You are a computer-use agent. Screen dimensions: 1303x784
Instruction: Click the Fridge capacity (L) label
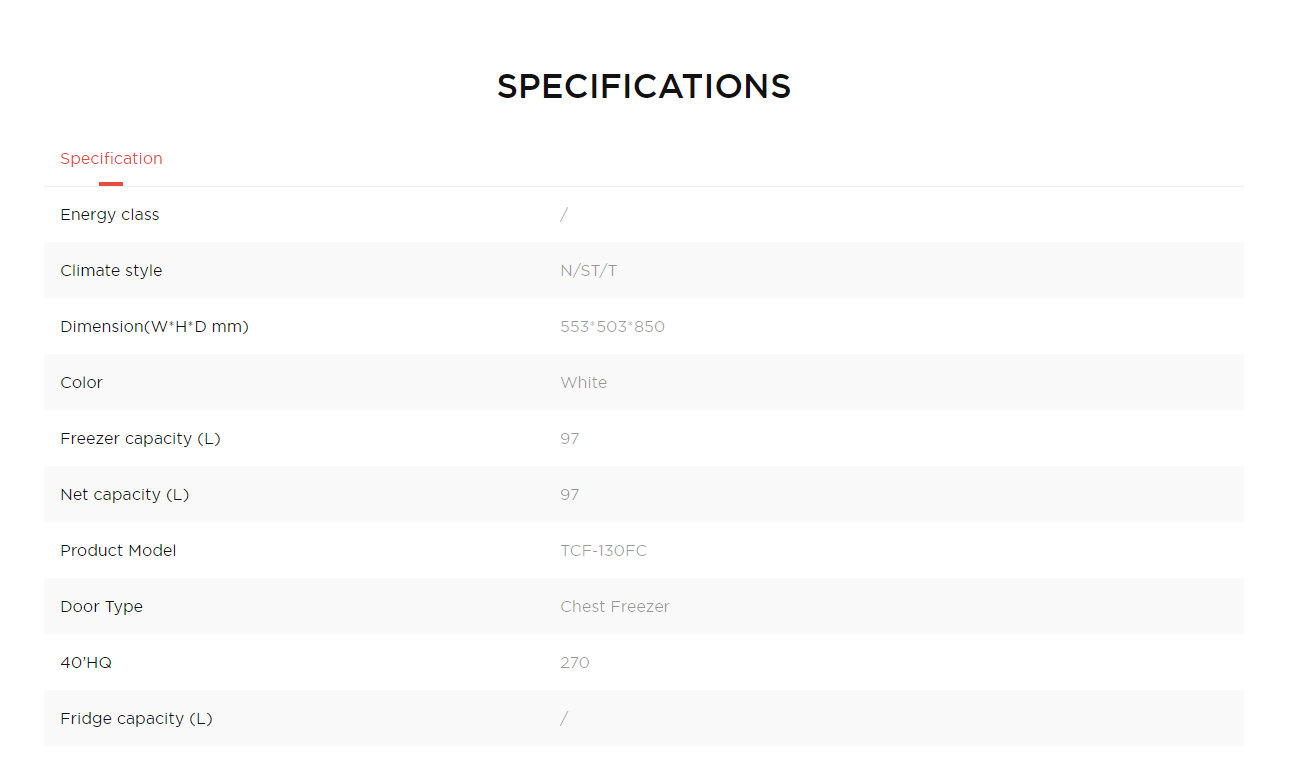coord(136,719)
